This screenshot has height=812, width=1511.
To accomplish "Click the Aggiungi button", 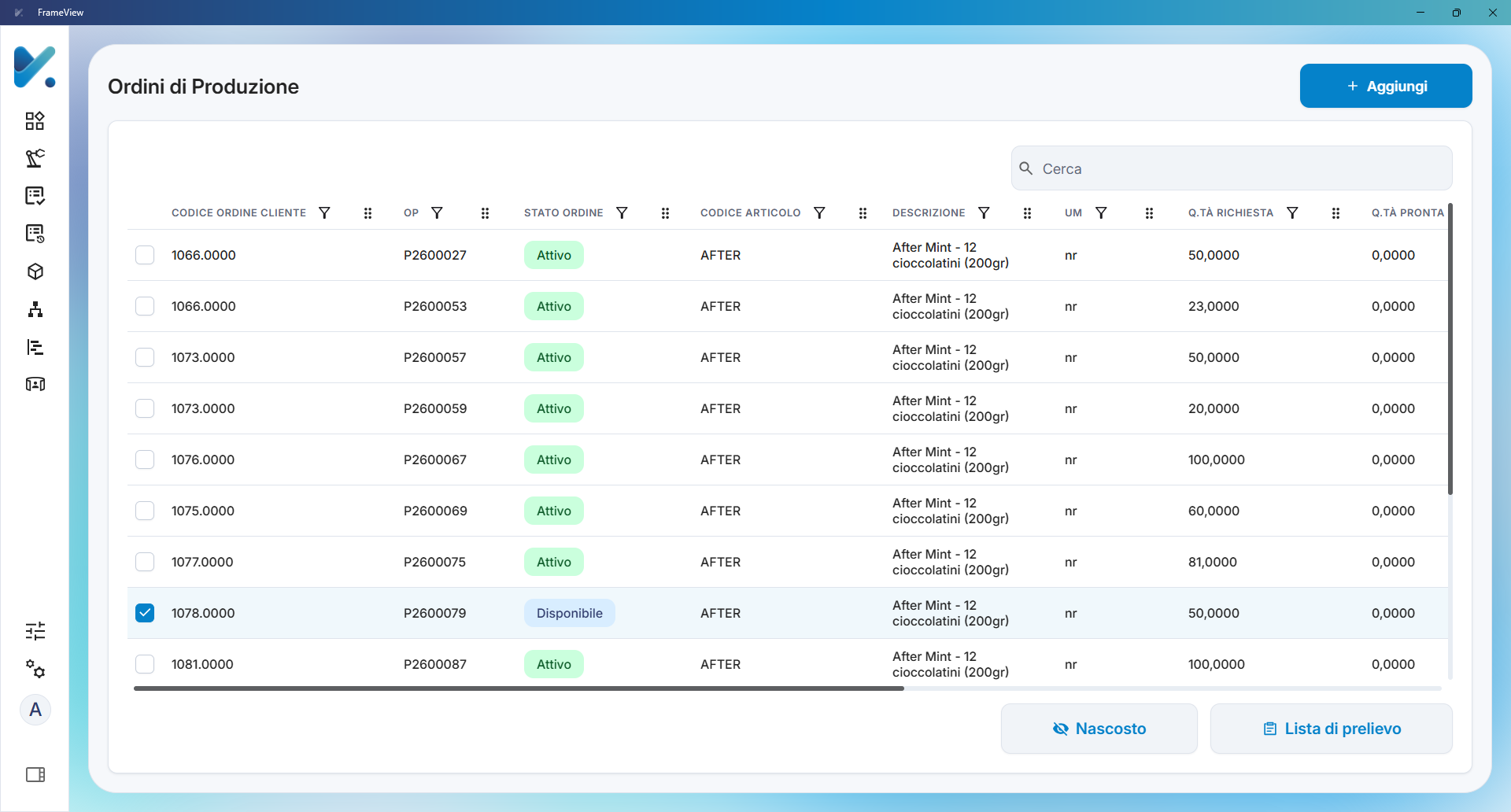I will pos(1386,86).
